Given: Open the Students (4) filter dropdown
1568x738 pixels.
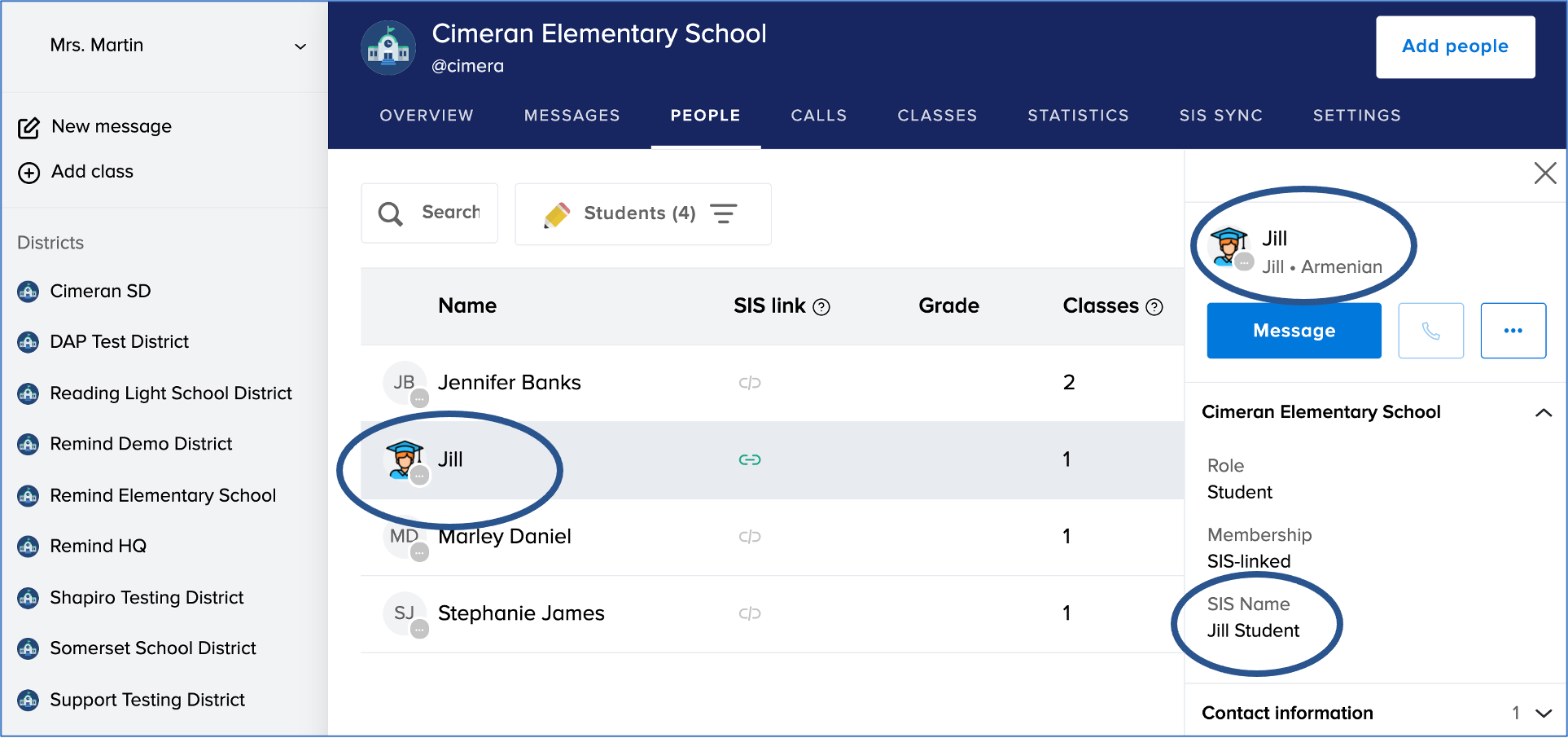Looking at the screenshot, I should click(x=642, y=213).
